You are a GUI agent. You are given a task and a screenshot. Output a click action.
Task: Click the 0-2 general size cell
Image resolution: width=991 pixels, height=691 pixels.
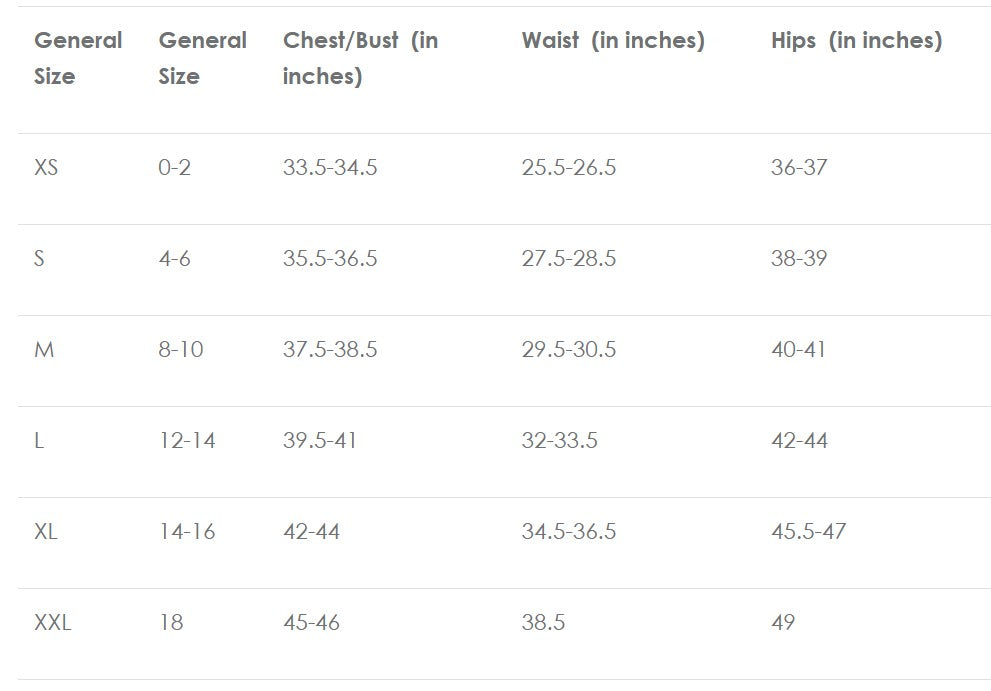(x=174, y=168)
